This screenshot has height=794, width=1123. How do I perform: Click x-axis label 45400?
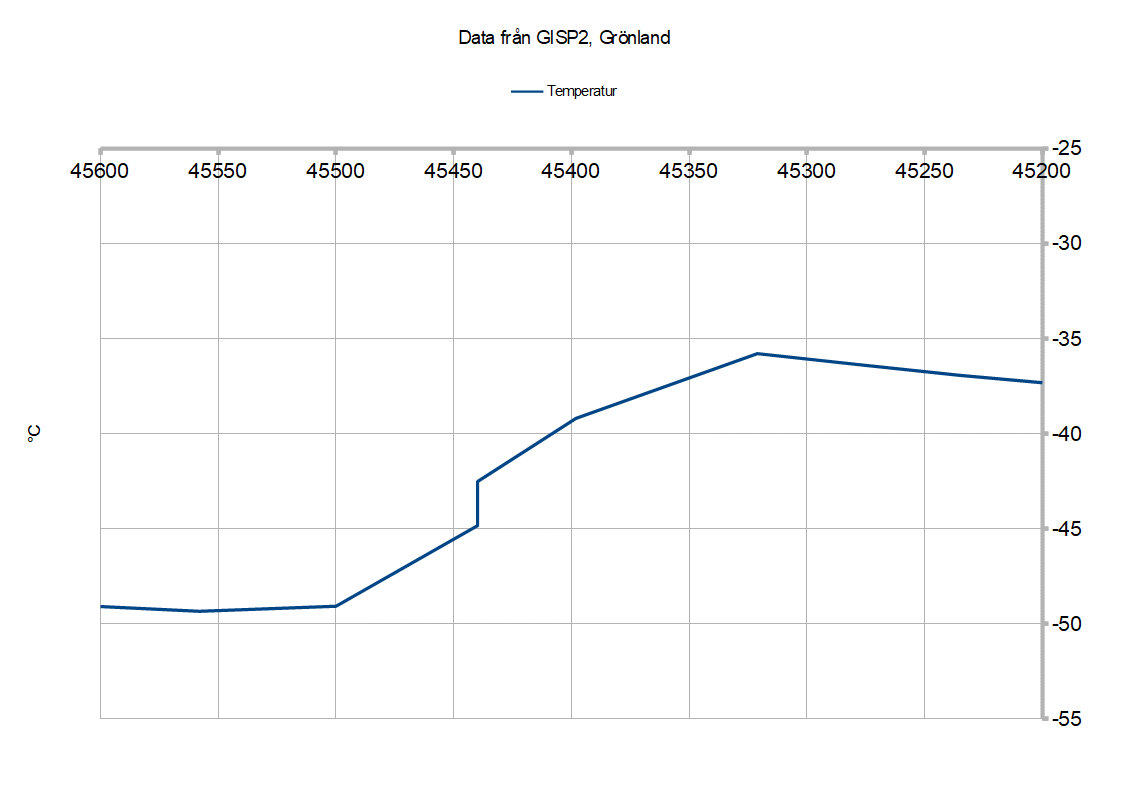pos(571,171)
